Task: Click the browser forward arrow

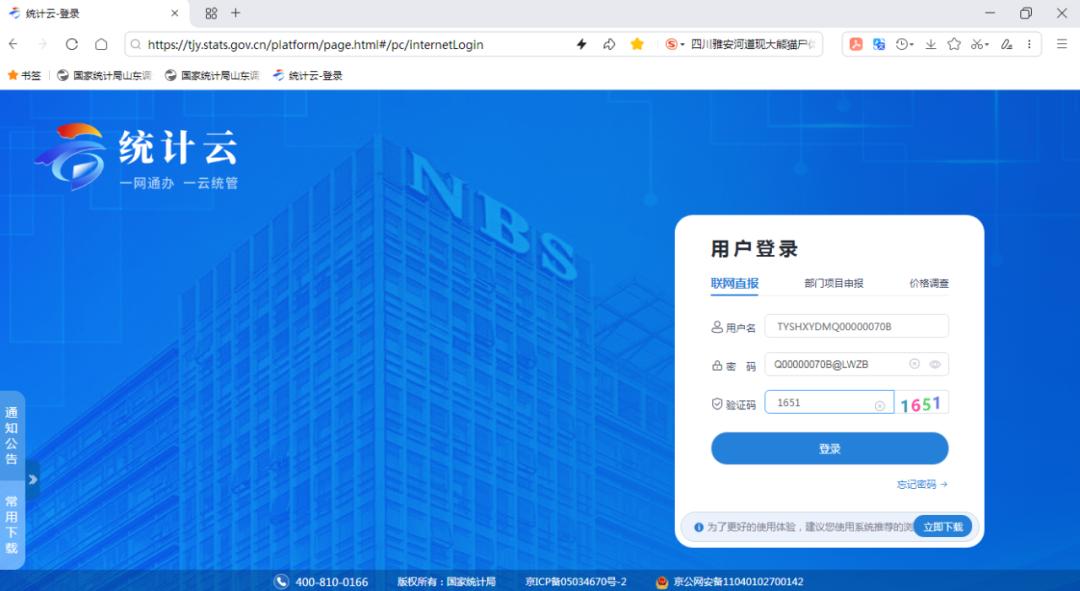Action: click(x=42, y=44)
